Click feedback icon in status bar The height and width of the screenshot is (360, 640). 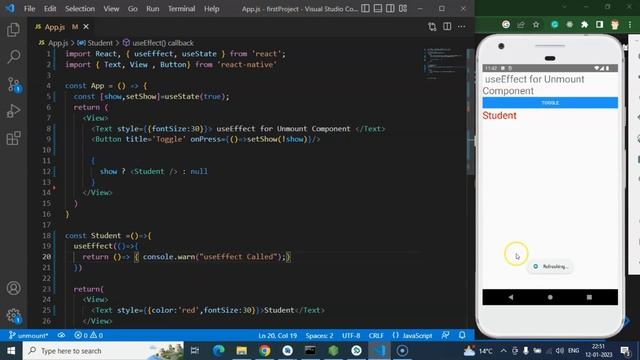point(445,336)
